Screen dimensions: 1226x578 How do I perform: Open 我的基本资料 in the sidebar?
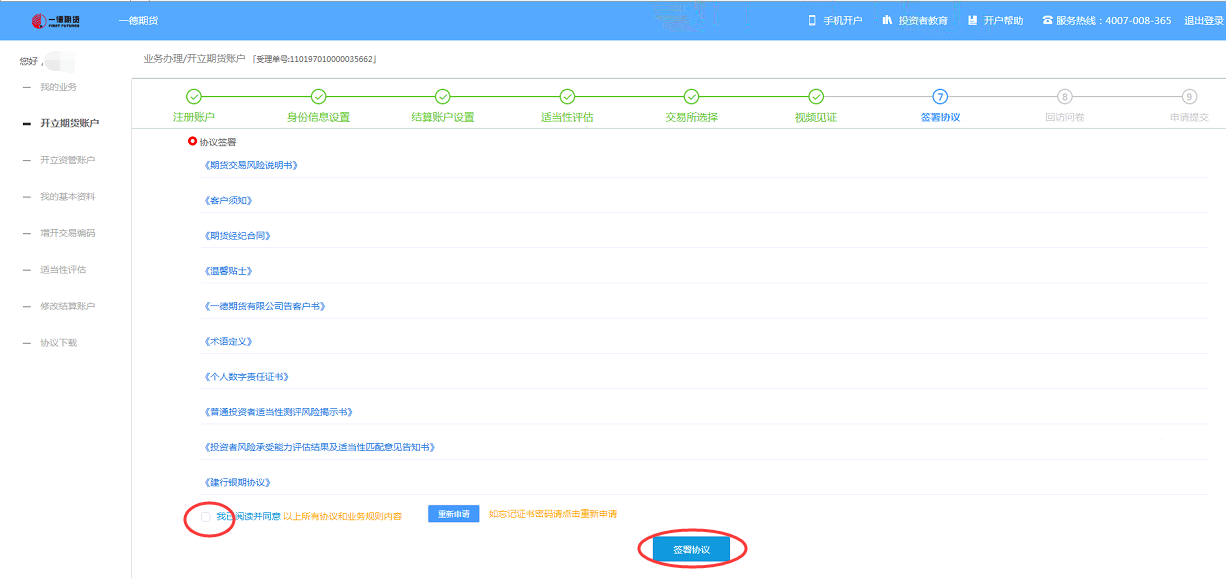click(67, 197)
